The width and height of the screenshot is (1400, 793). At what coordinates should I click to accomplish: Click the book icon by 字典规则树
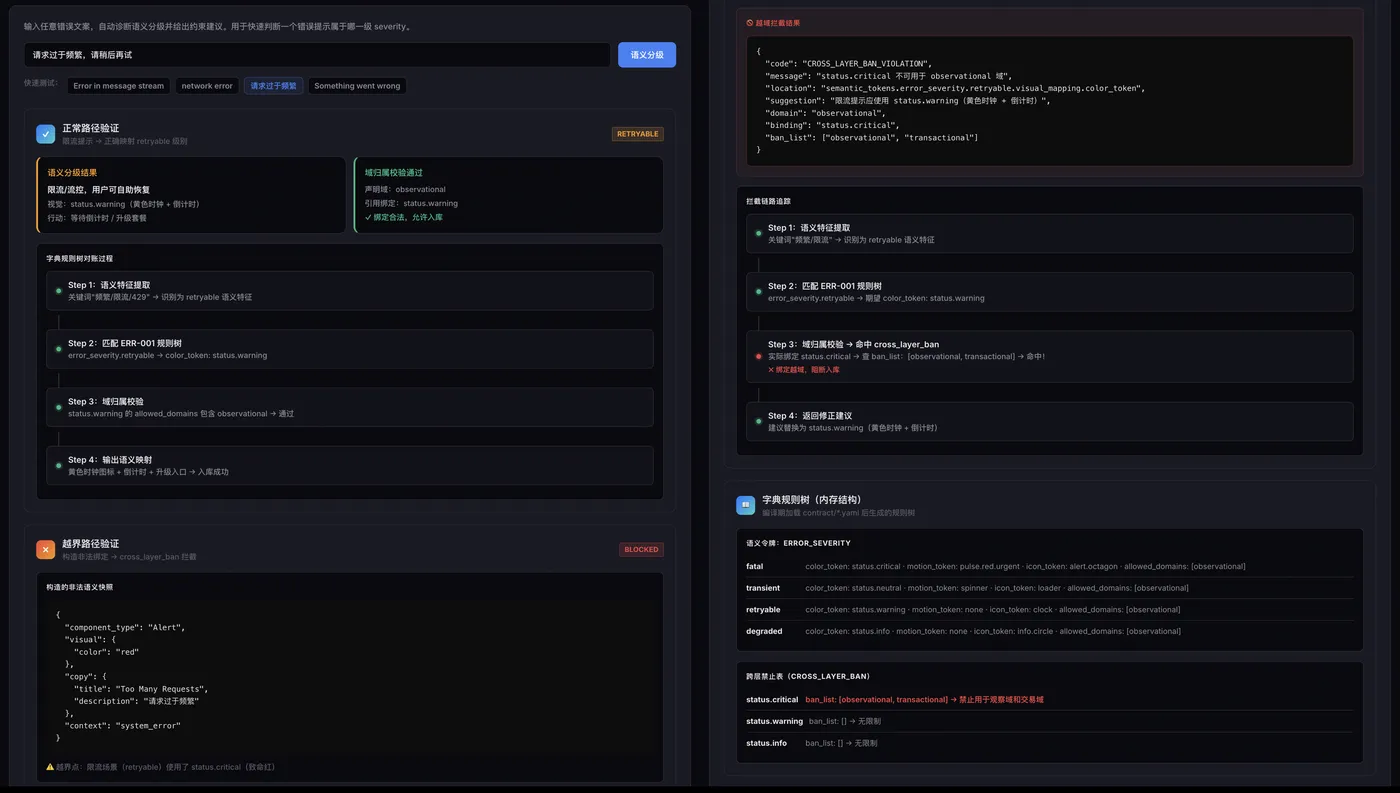tap(746, 505)
